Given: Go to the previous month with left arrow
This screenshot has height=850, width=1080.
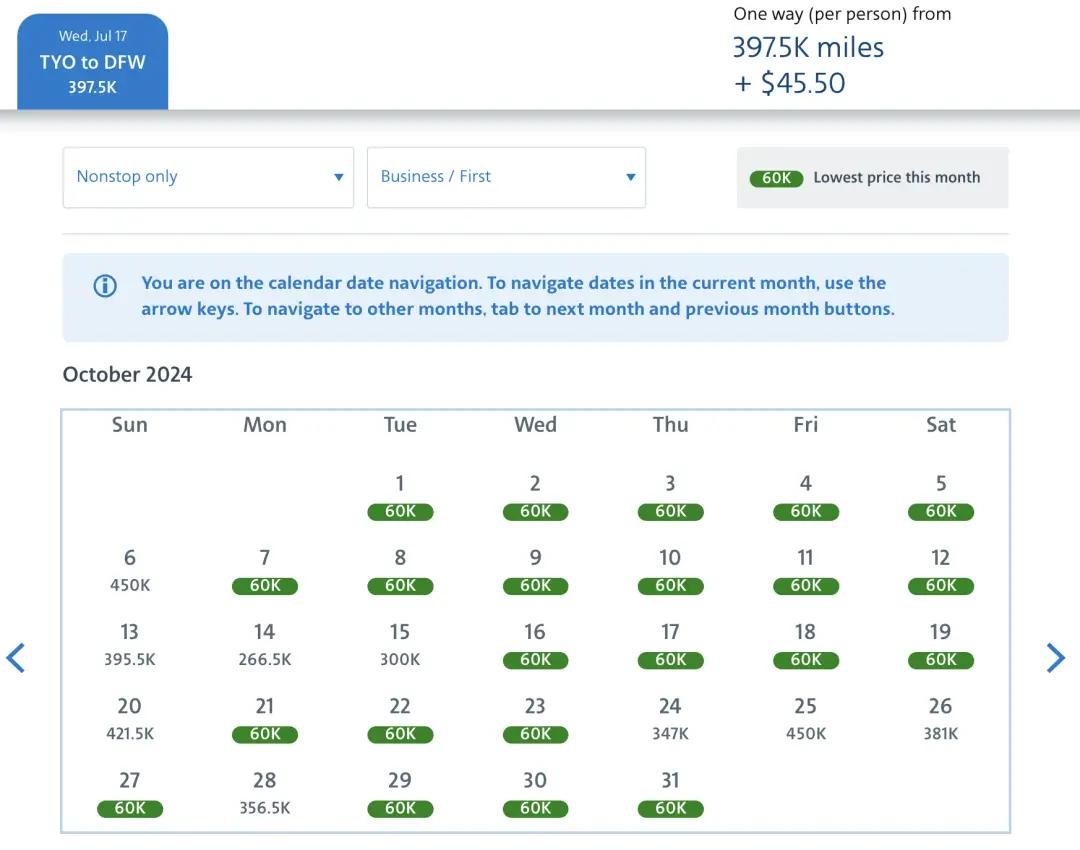Looking at the screenshot, I should 16,658.
